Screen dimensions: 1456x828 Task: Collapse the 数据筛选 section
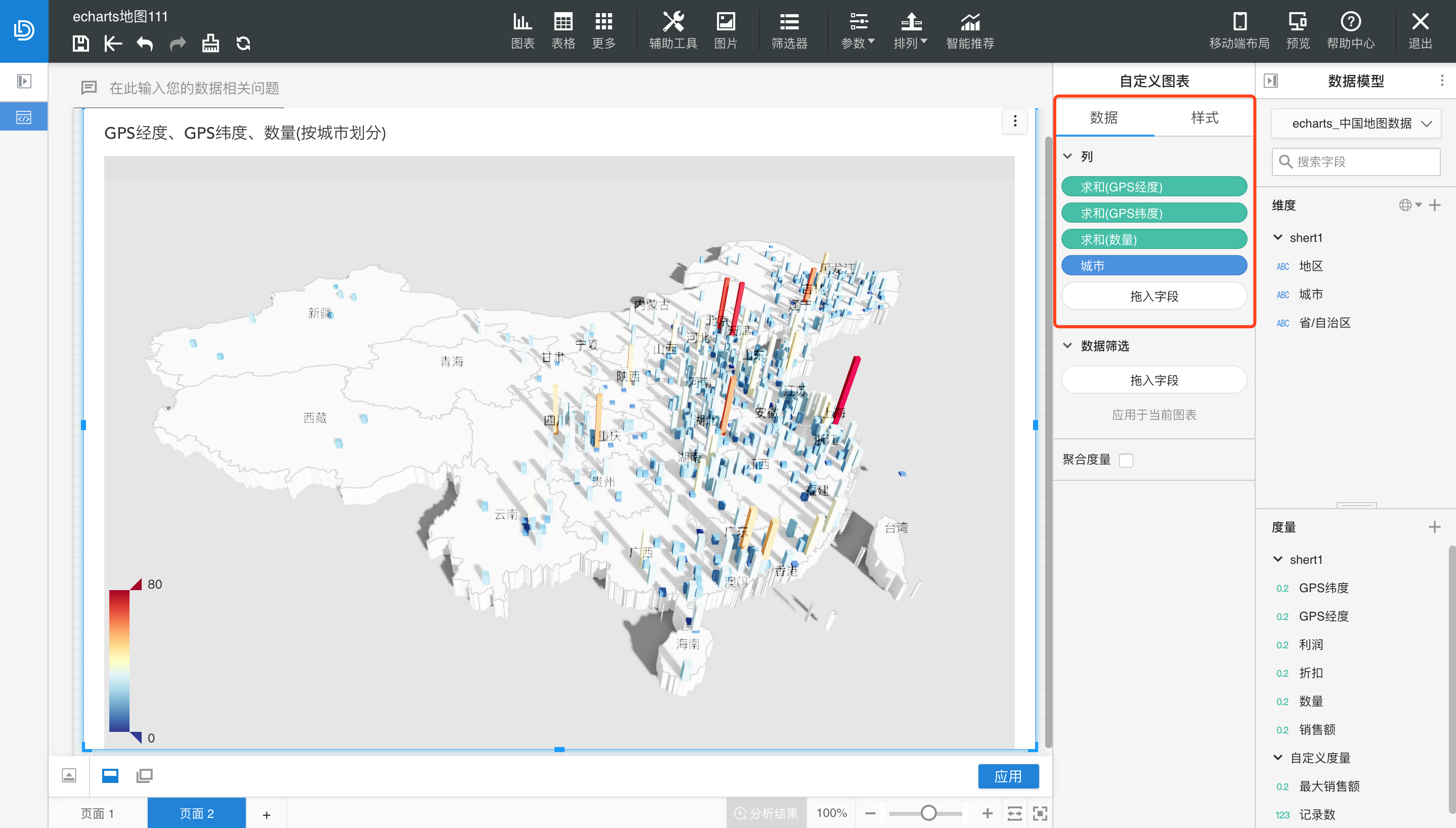click(1067, 346)
